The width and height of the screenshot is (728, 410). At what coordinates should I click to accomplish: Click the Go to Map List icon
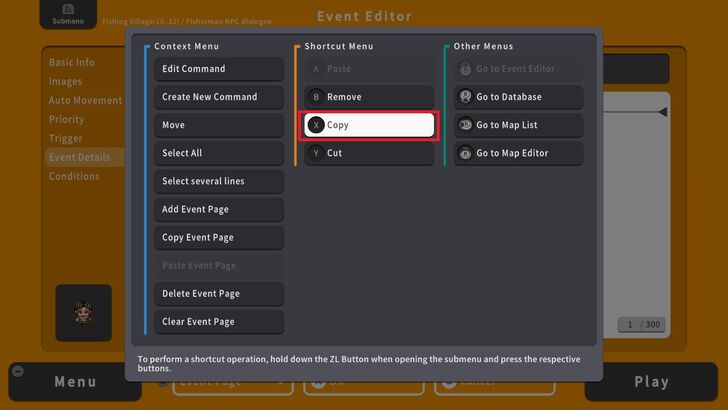tap(465, 125)
